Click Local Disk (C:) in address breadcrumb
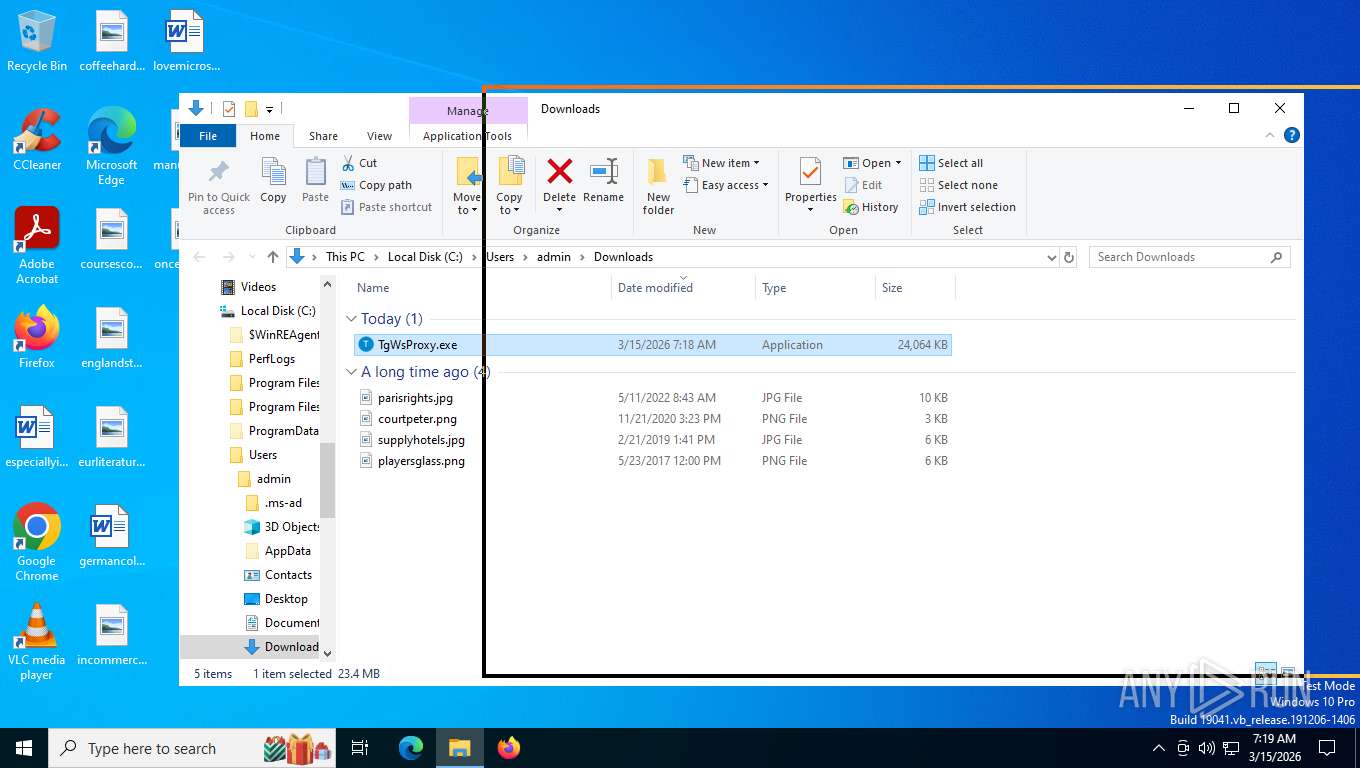This screenshot has height=768, width=1360. point(425,257)
